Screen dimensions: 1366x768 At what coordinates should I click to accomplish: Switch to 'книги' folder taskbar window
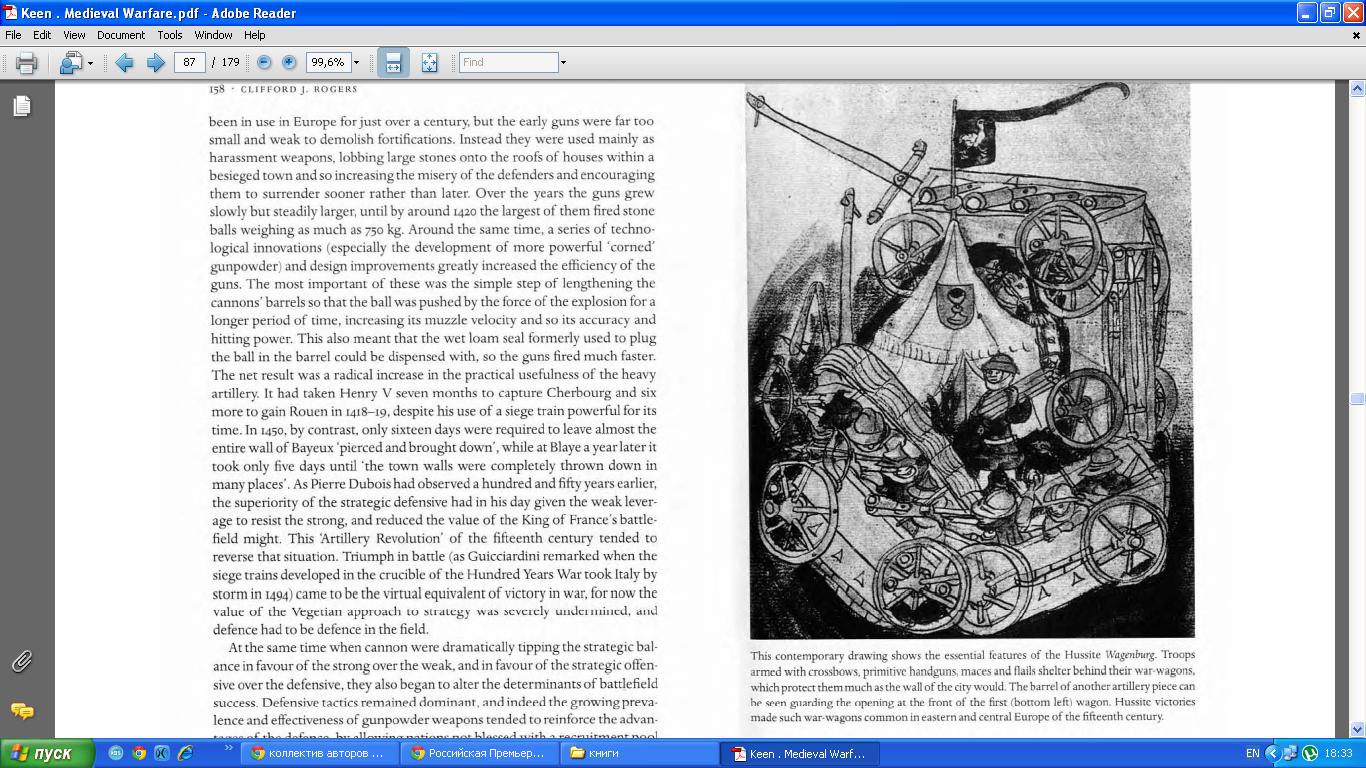click(x=639, y=753)
